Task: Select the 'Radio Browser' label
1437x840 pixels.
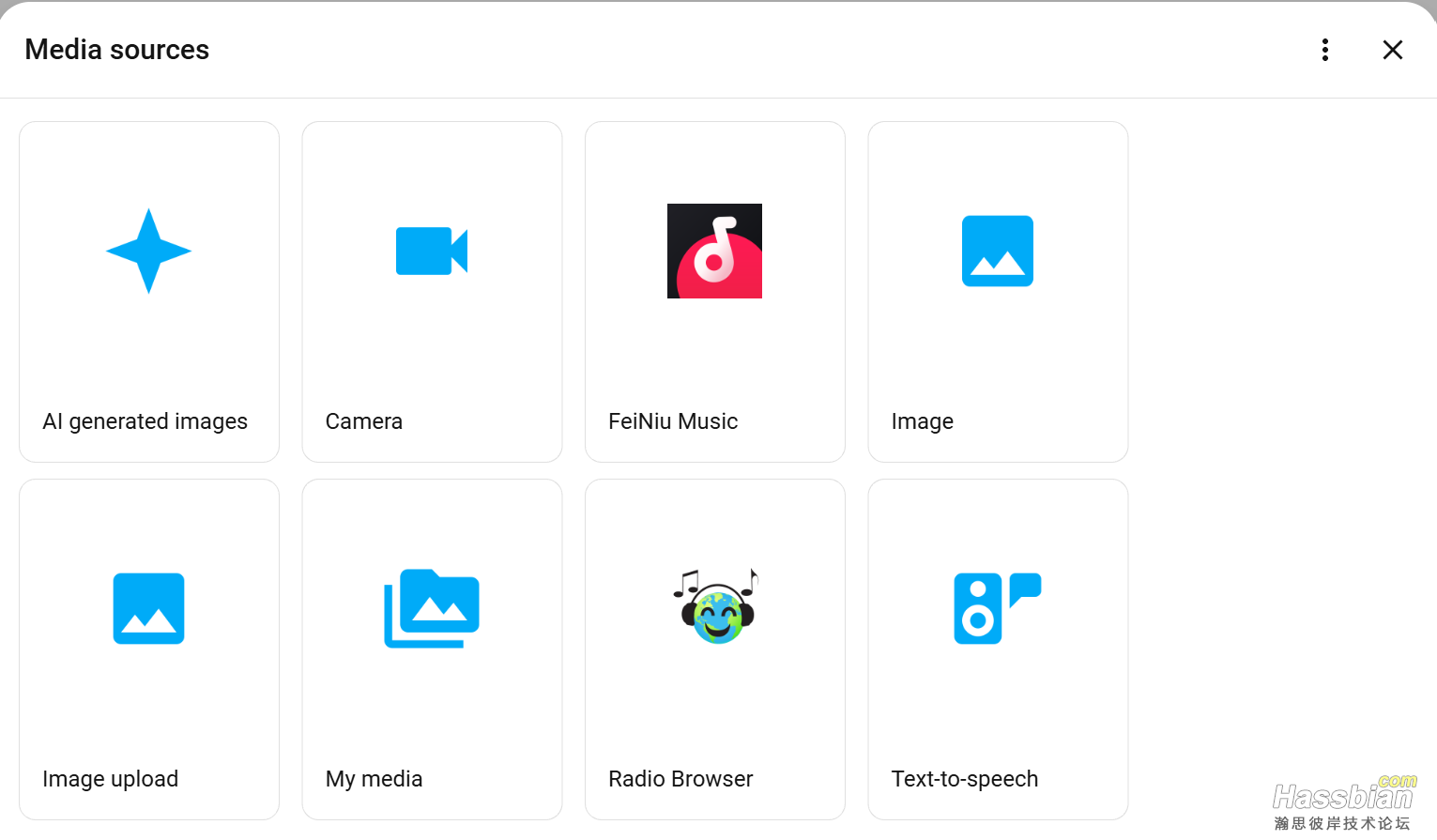Action: (680, 779)
